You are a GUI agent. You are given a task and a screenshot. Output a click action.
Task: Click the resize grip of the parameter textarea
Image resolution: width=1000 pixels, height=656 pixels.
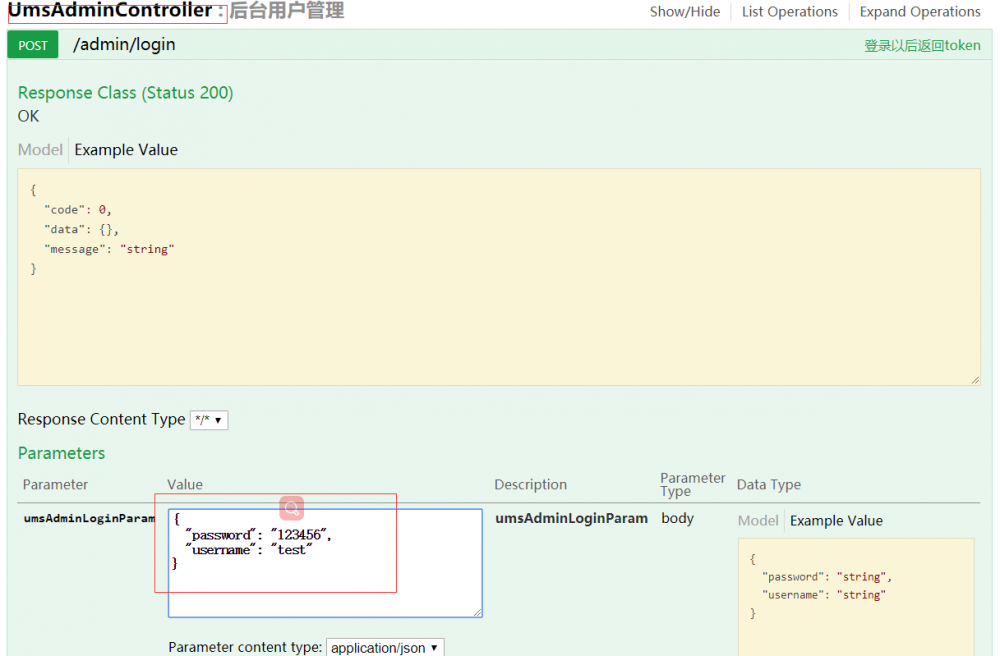tap(478, 613)
